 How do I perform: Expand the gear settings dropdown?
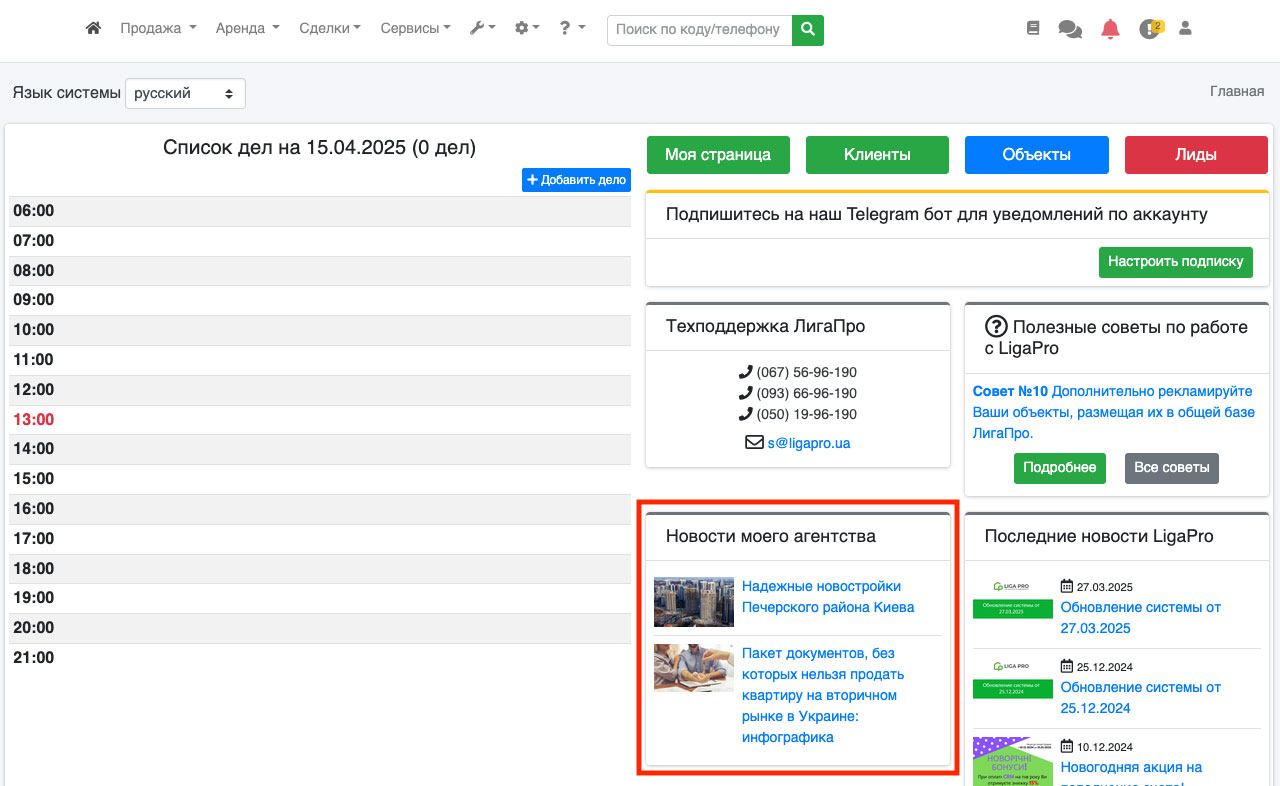(x=526, y=29)
